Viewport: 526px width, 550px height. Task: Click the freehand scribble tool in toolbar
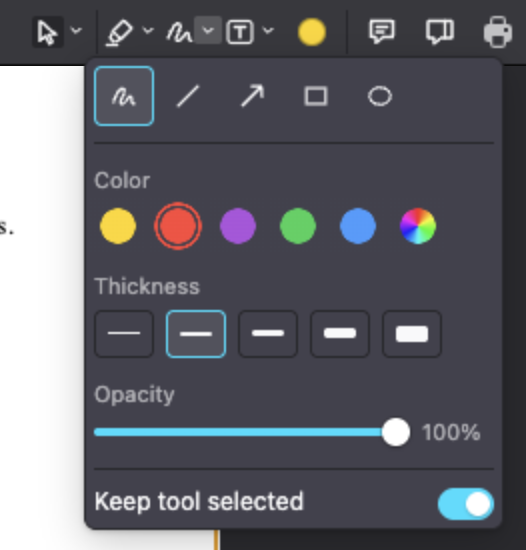pyautogui.click(x=179, y=33)
